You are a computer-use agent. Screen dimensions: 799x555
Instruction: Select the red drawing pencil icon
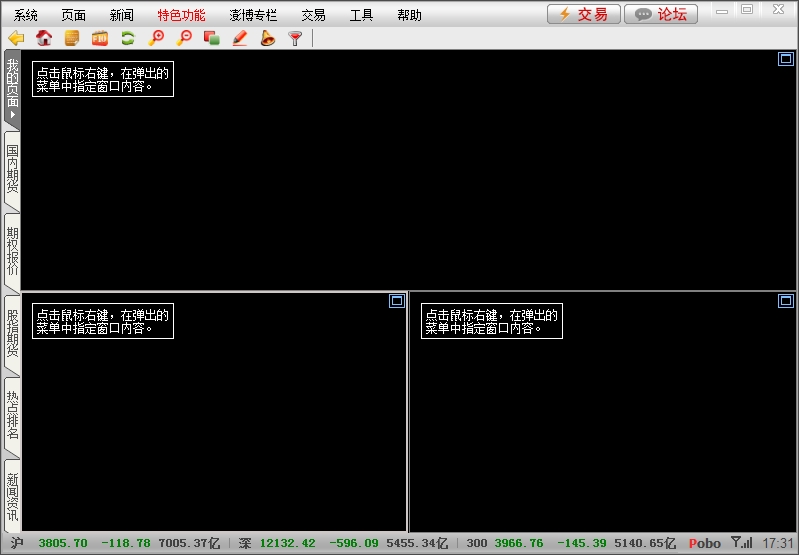tap(239, 38)
